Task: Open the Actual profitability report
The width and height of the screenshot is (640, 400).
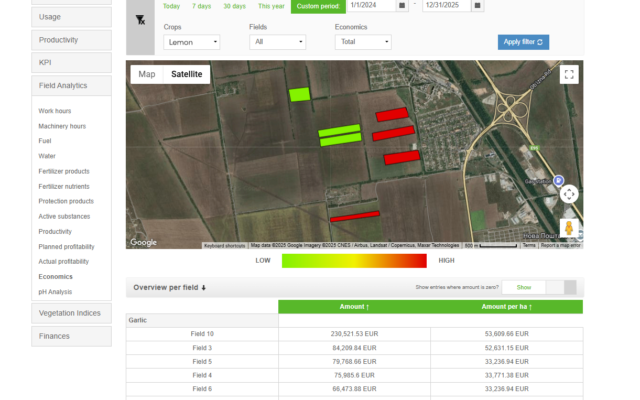Action: (63, 262)
